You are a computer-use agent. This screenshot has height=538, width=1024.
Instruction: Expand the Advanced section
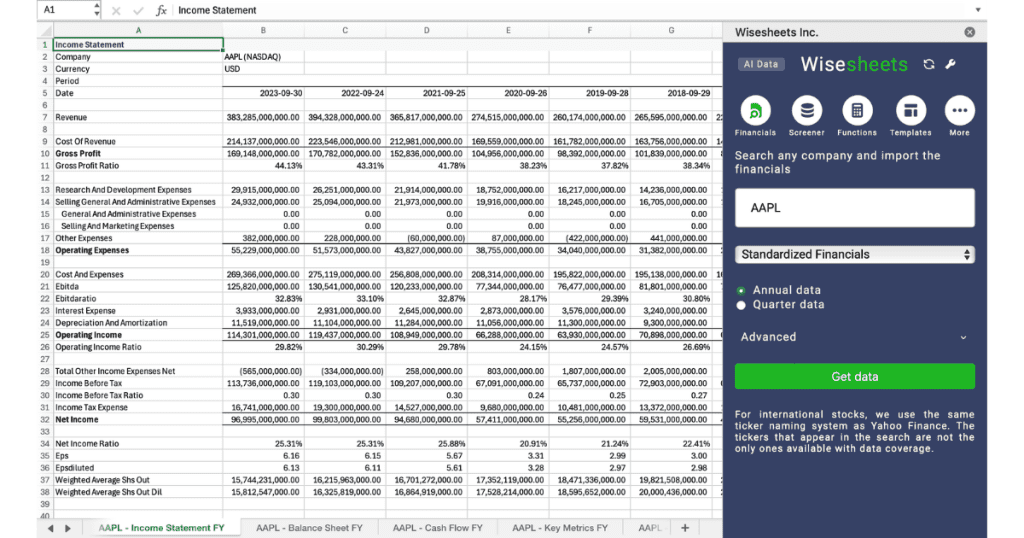coord(854,337)
